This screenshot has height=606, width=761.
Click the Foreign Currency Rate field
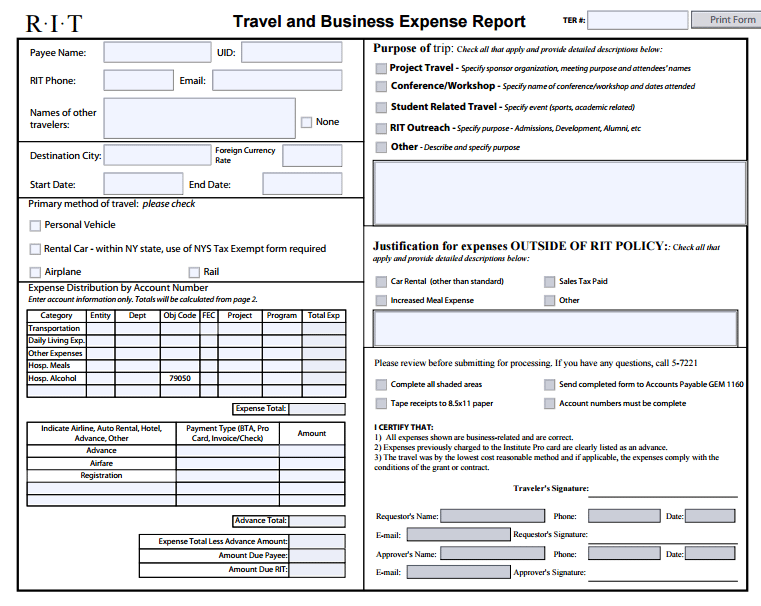coord(312,156)
